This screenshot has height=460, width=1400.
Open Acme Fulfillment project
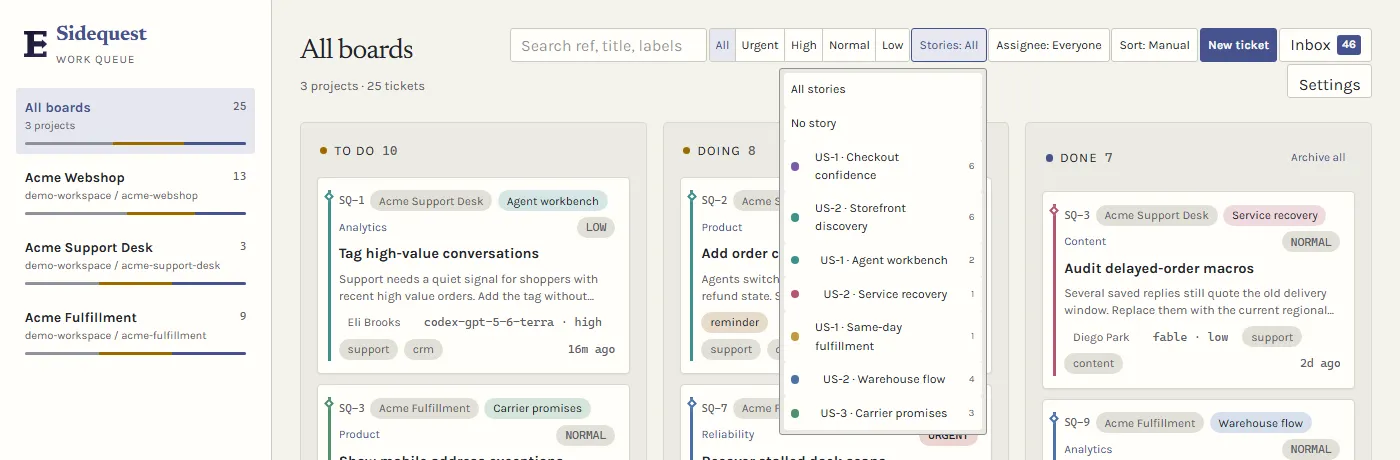[135, 329]
